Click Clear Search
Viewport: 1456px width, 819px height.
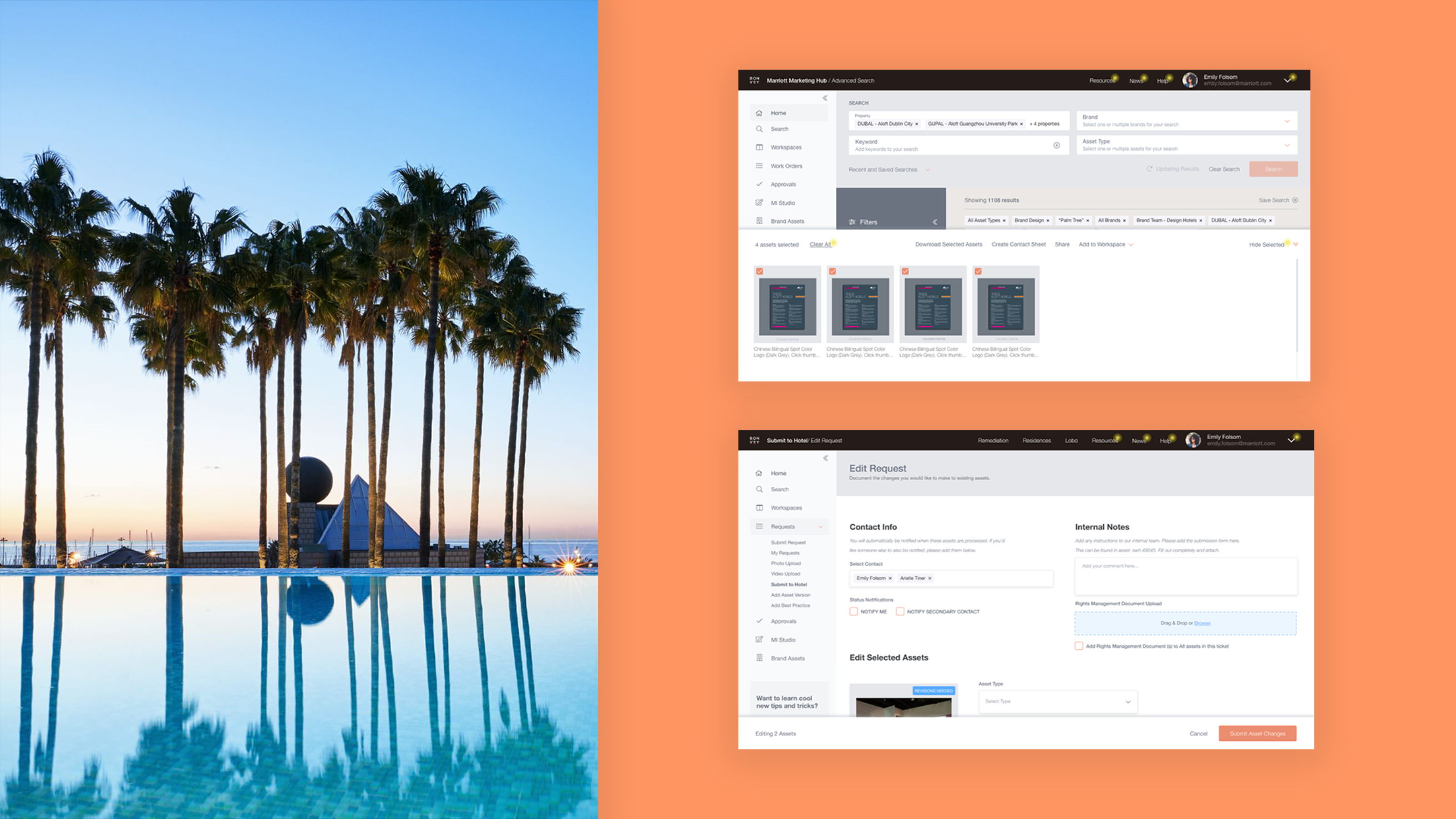point(1224,169)
